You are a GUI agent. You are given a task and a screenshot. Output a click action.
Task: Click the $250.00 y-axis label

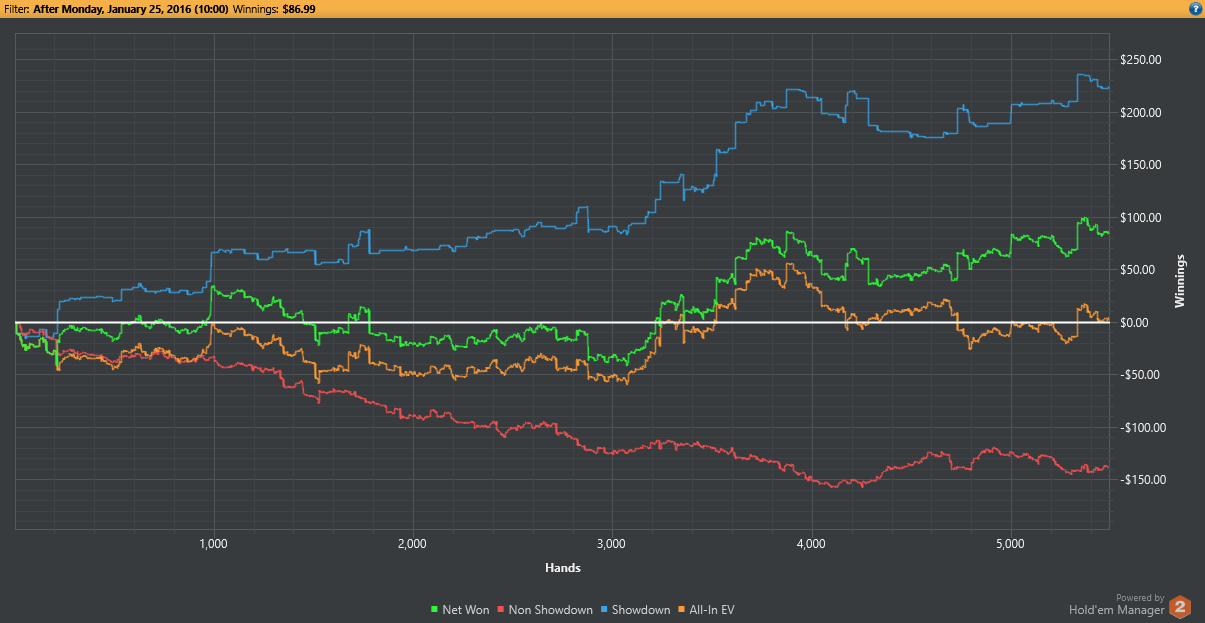[1140, 60]
